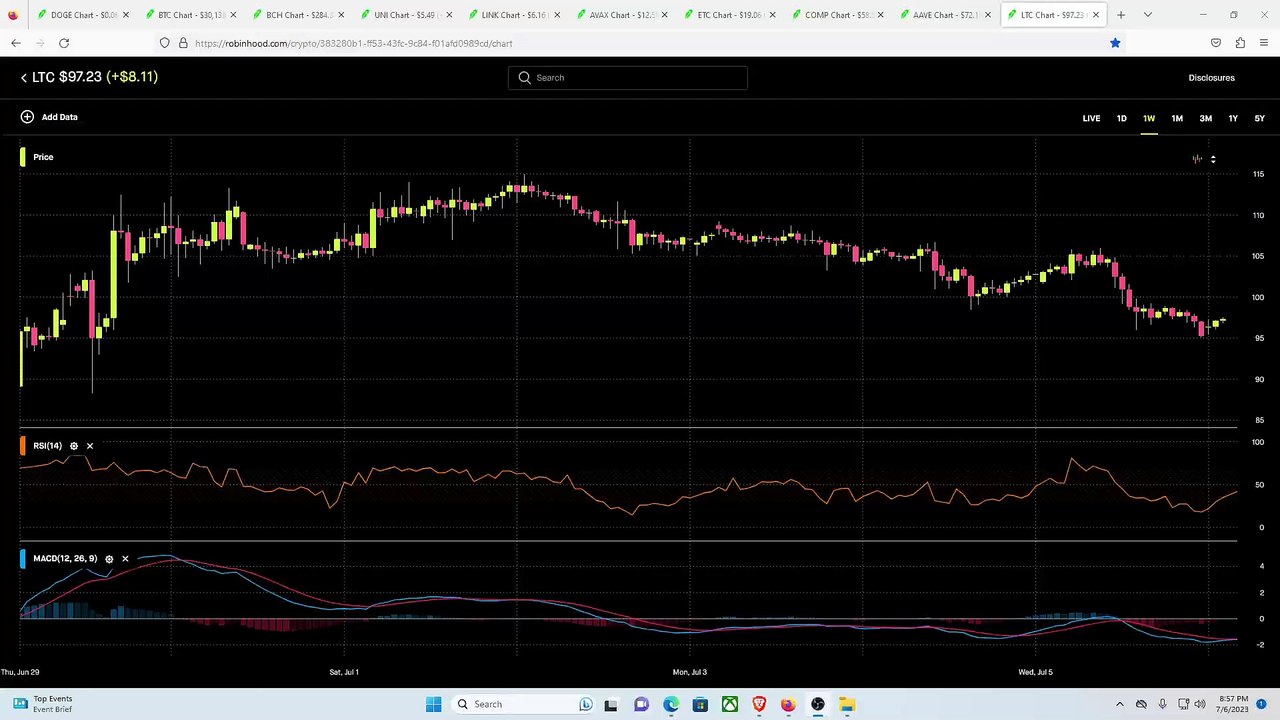This screenshot has width=1280, height=720.
Task: Show hidden system tray icons
Action: [1120, 704]
